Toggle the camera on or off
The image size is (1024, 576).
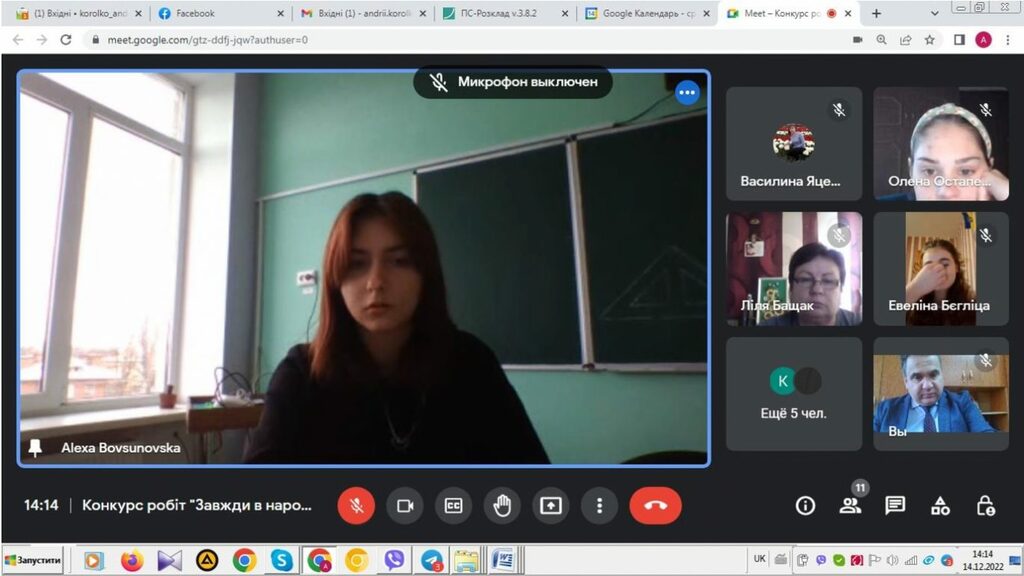click(x=405, y=505)
